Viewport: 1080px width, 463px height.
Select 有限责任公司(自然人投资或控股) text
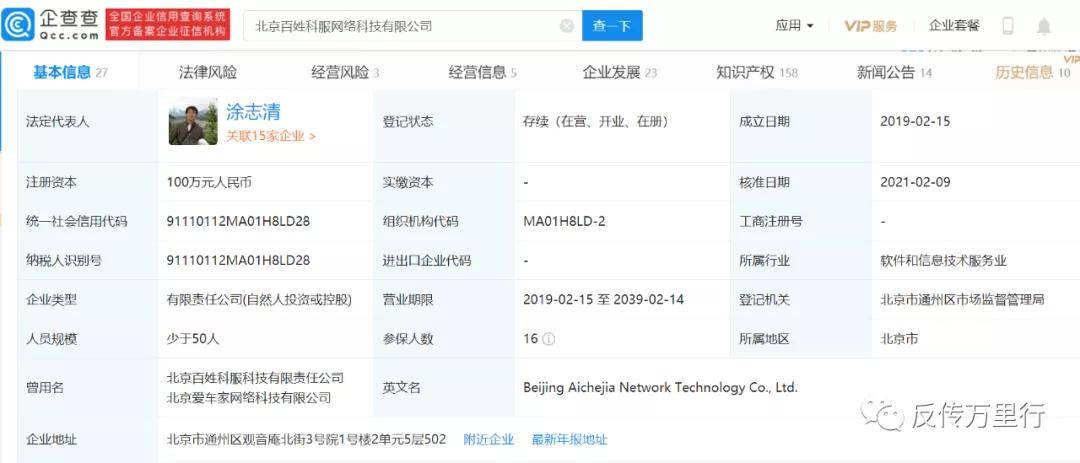[259, 300]
